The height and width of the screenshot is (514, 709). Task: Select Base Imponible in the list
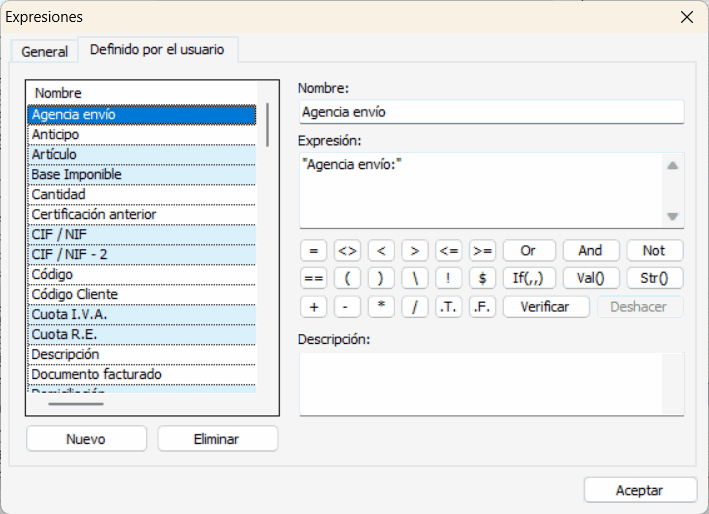click(142, 174)
